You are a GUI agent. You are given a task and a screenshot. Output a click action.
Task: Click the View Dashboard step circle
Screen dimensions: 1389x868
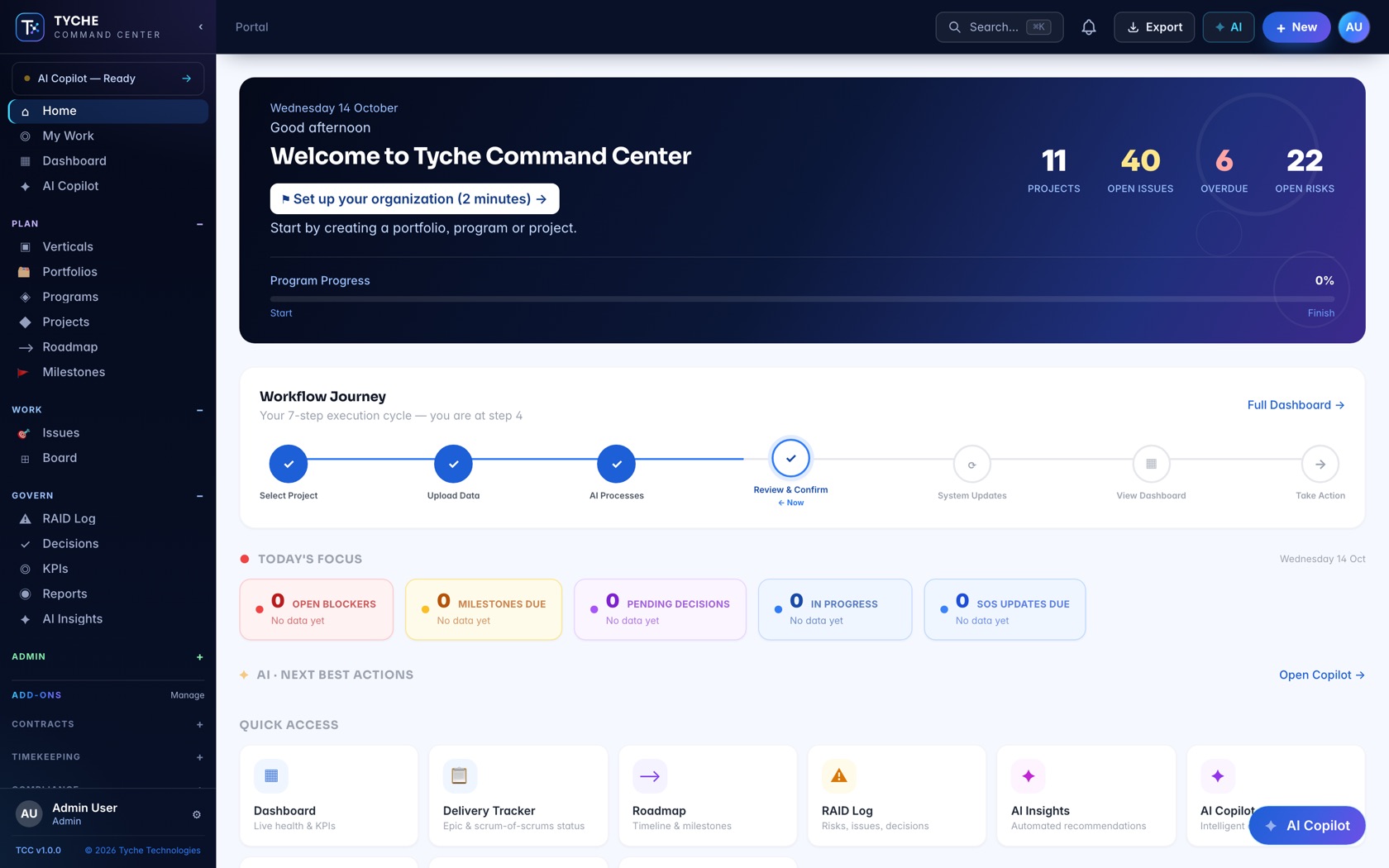tap(1151, 464)
